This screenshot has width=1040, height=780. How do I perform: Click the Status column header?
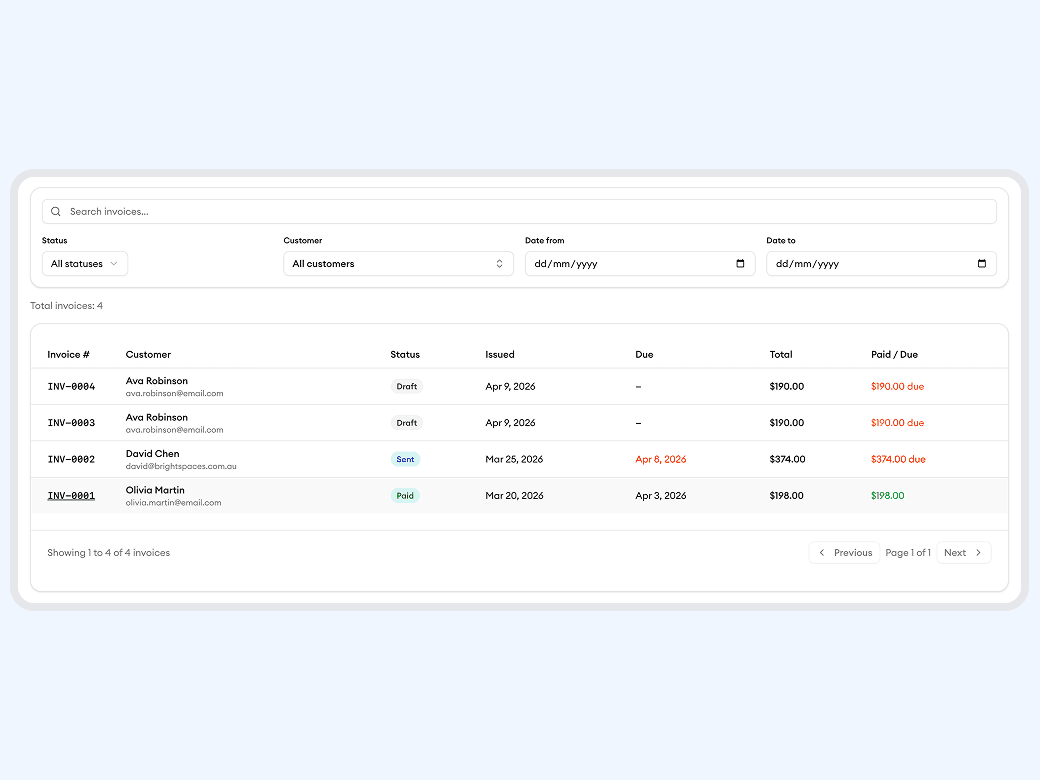[x=405, y=354]
